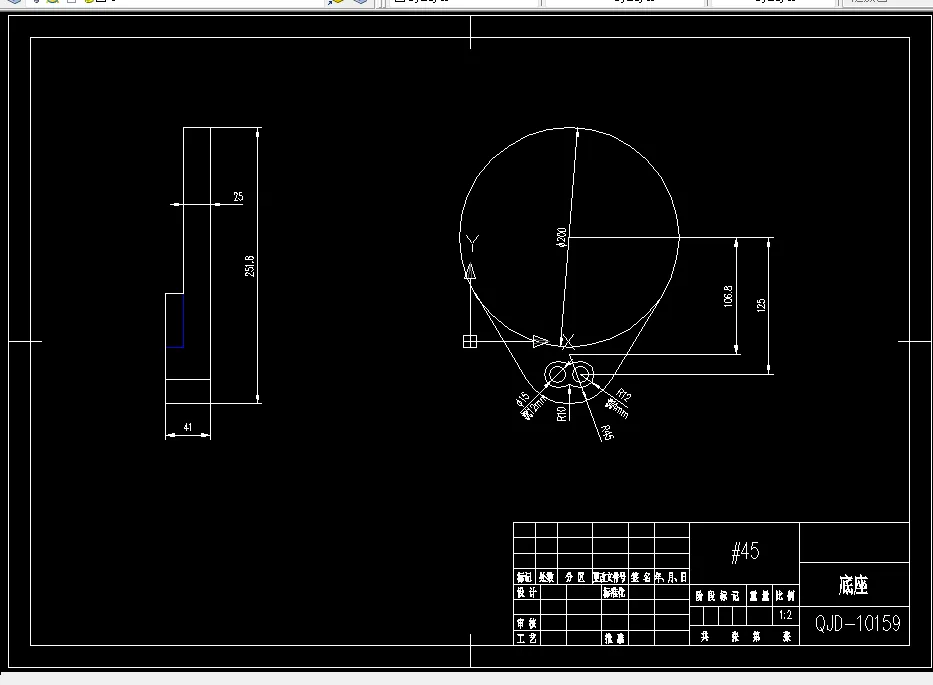Click the 重量 weight header cell
The height and width of the screenshot is (685, 933).
759,595
